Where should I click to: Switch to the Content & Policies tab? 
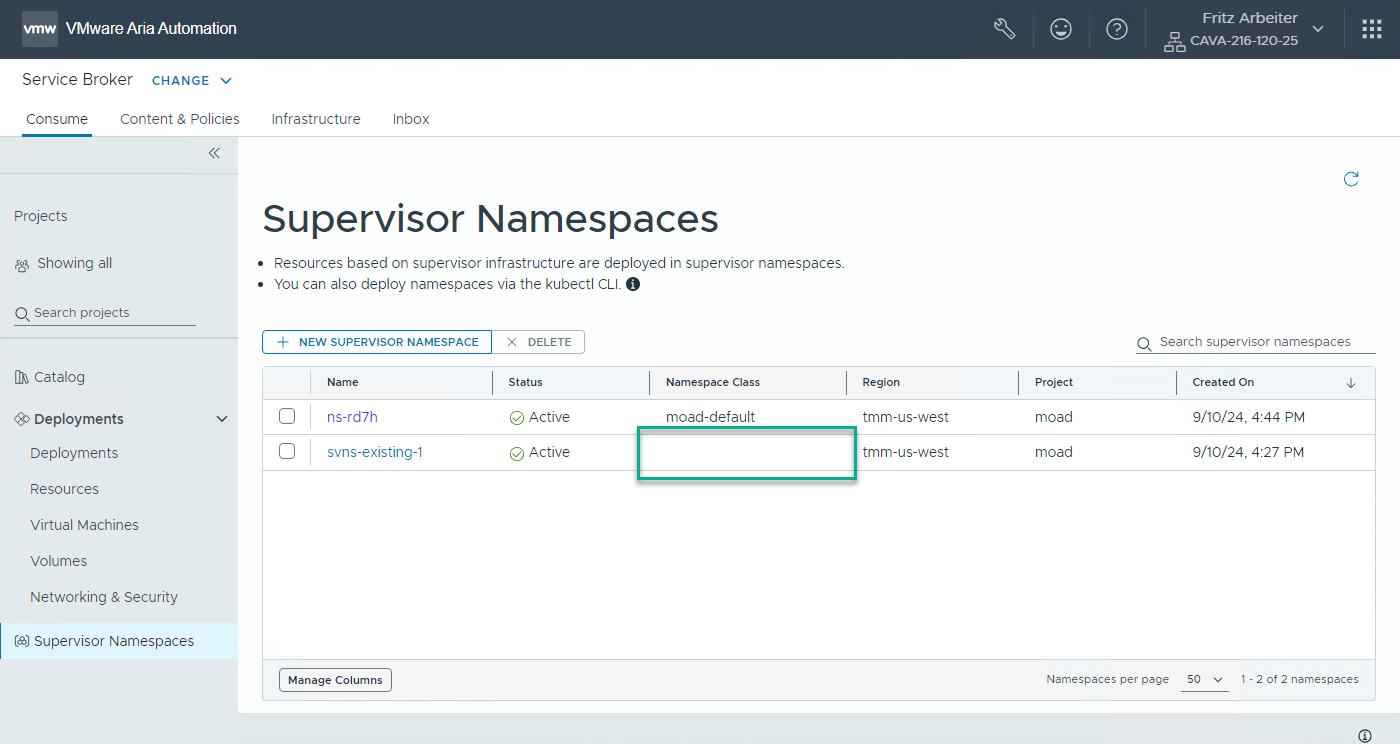point(180,119)
